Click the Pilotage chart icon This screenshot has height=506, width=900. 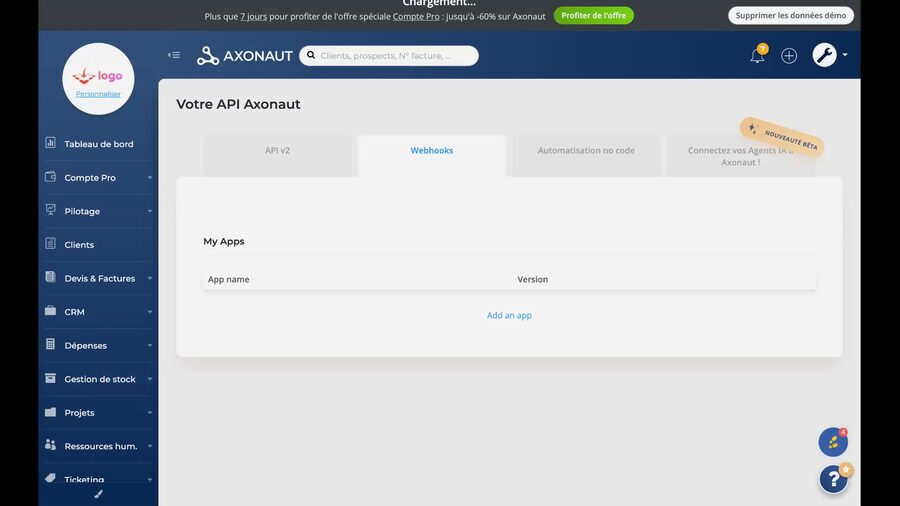[x=51, y=210]
